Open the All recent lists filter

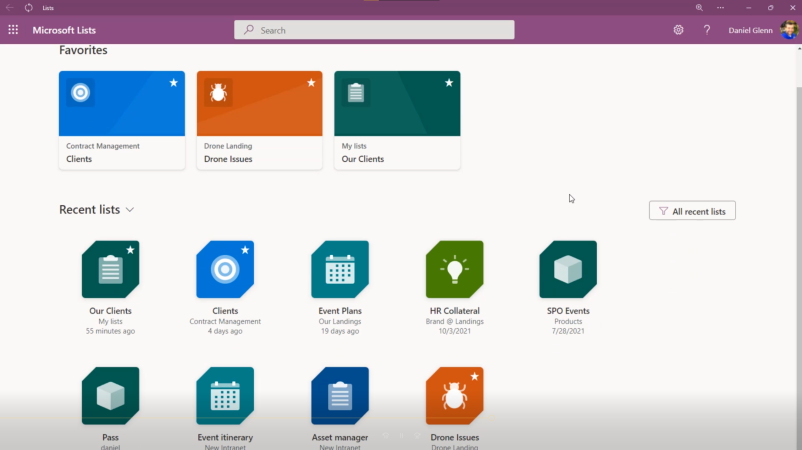pyautogui.click(x=692, y=211)
